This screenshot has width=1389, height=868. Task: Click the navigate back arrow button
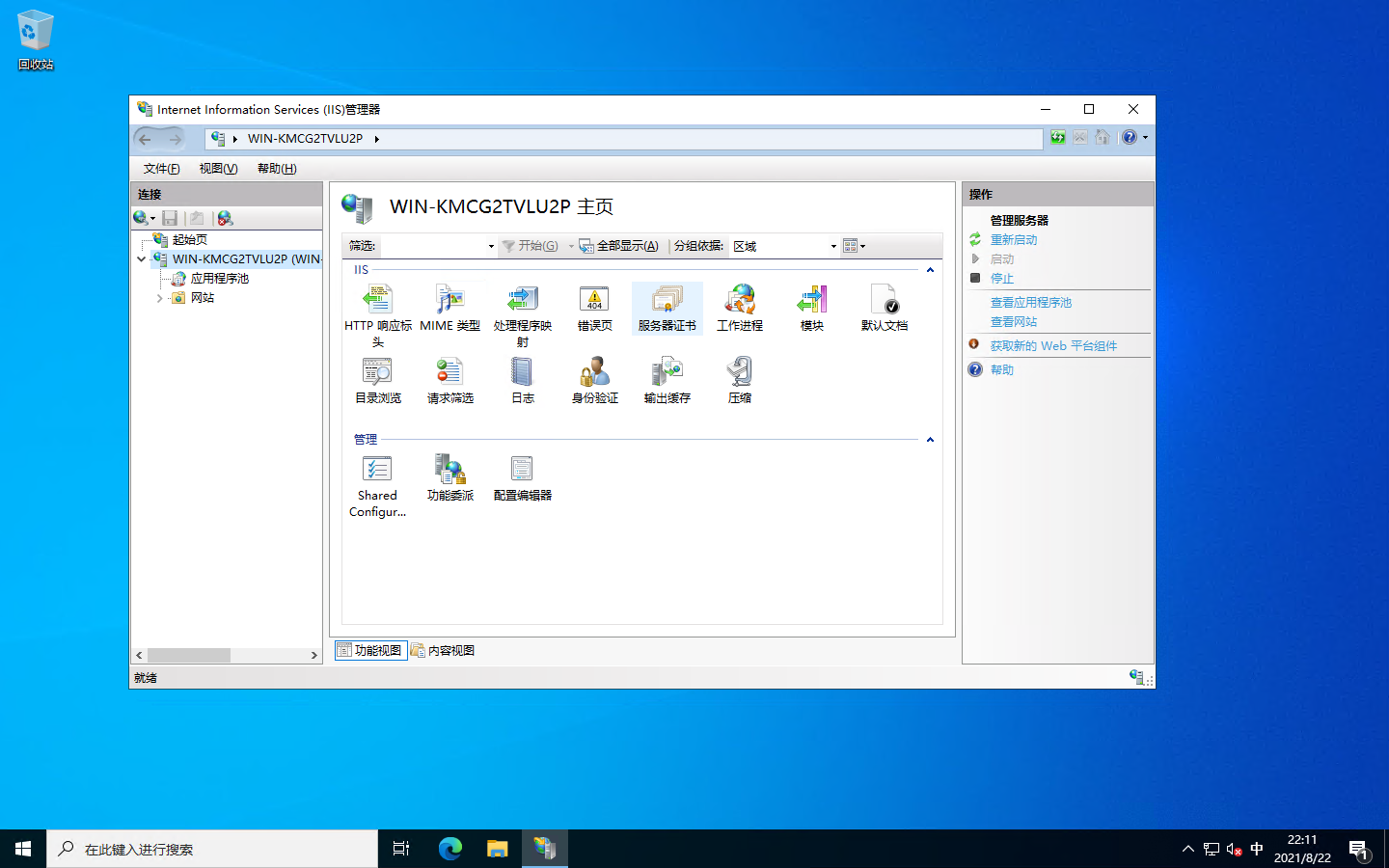146,139
